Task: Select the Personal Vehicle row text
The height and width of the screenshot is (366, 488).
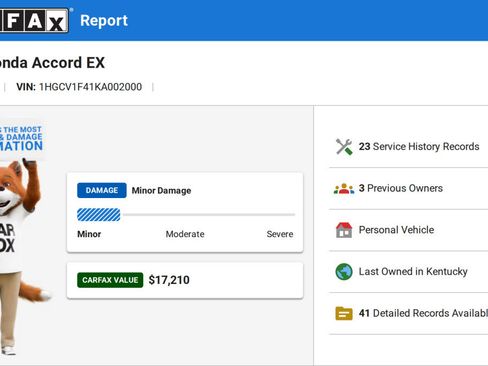Action: pyautogui.click(x=396, y=230)
